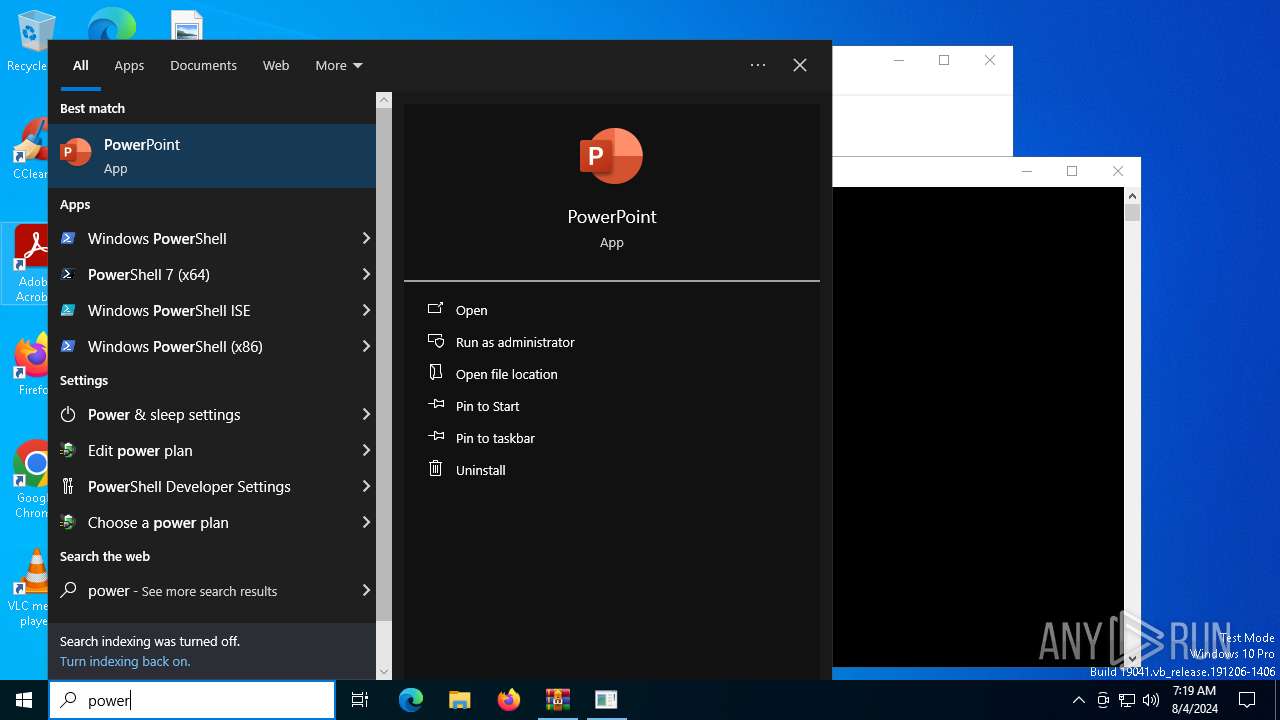The image size is (1280, 720).
Task: Expand Edit power plan chevron
Action: click(x=366, y=450)
